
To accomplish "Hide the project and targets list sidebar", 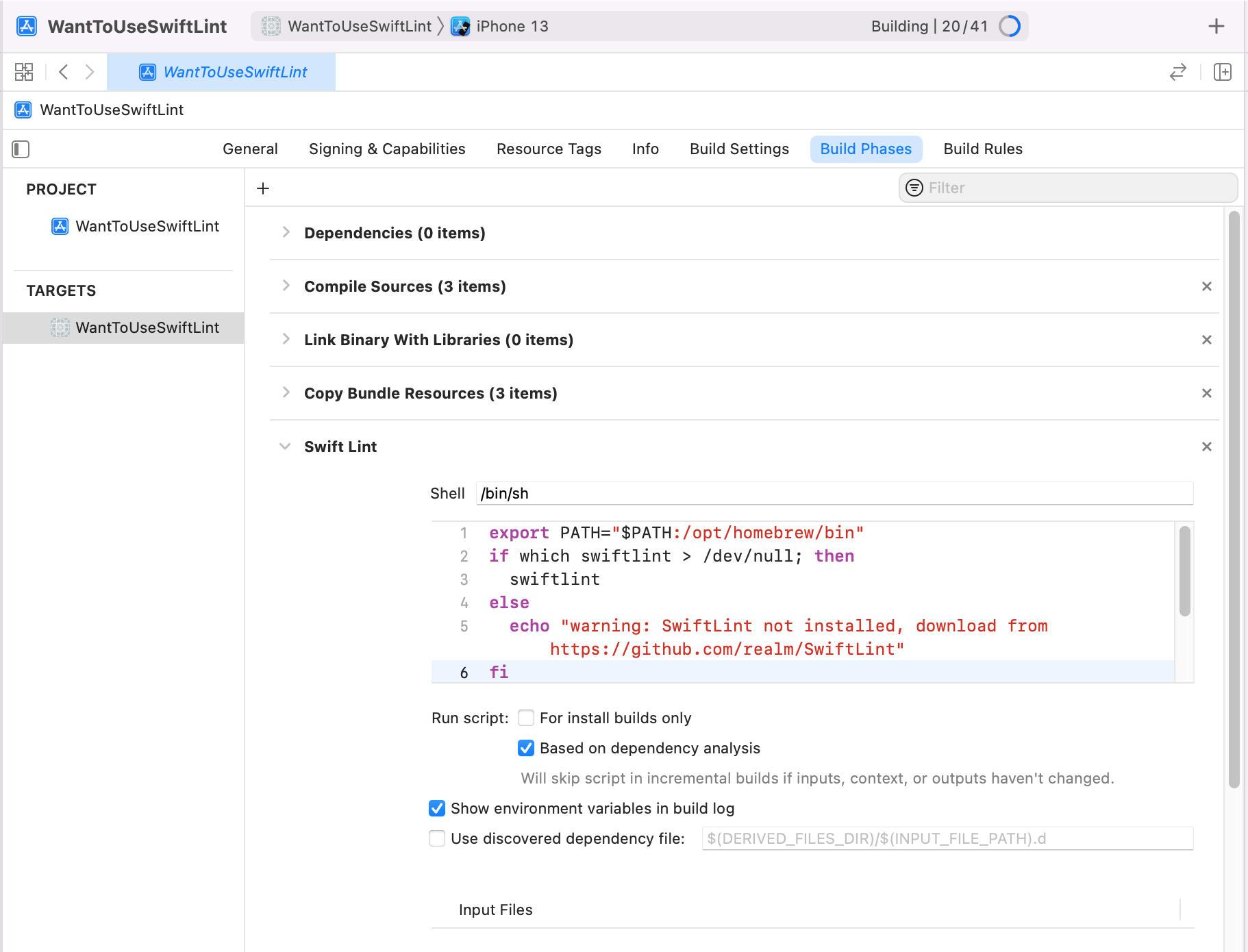I will click(21, 149).
